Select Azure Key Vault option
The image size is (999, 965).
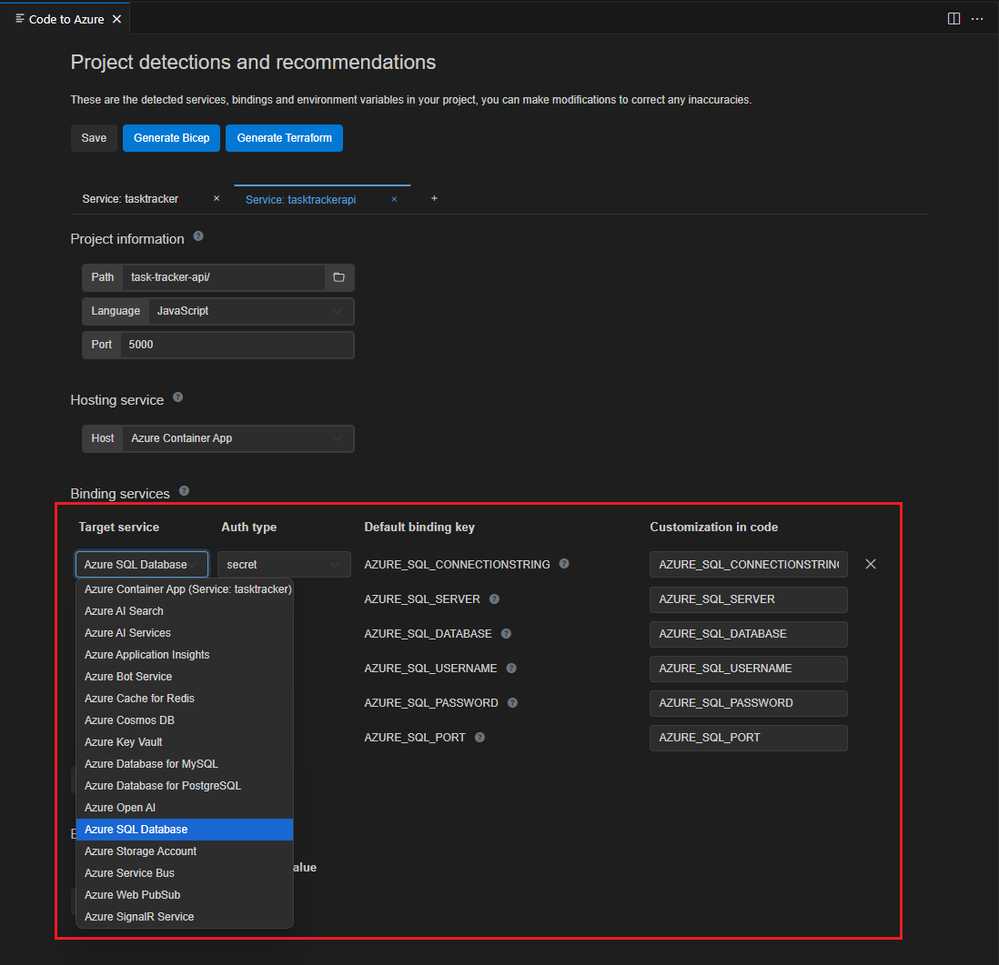pos(185,742)
